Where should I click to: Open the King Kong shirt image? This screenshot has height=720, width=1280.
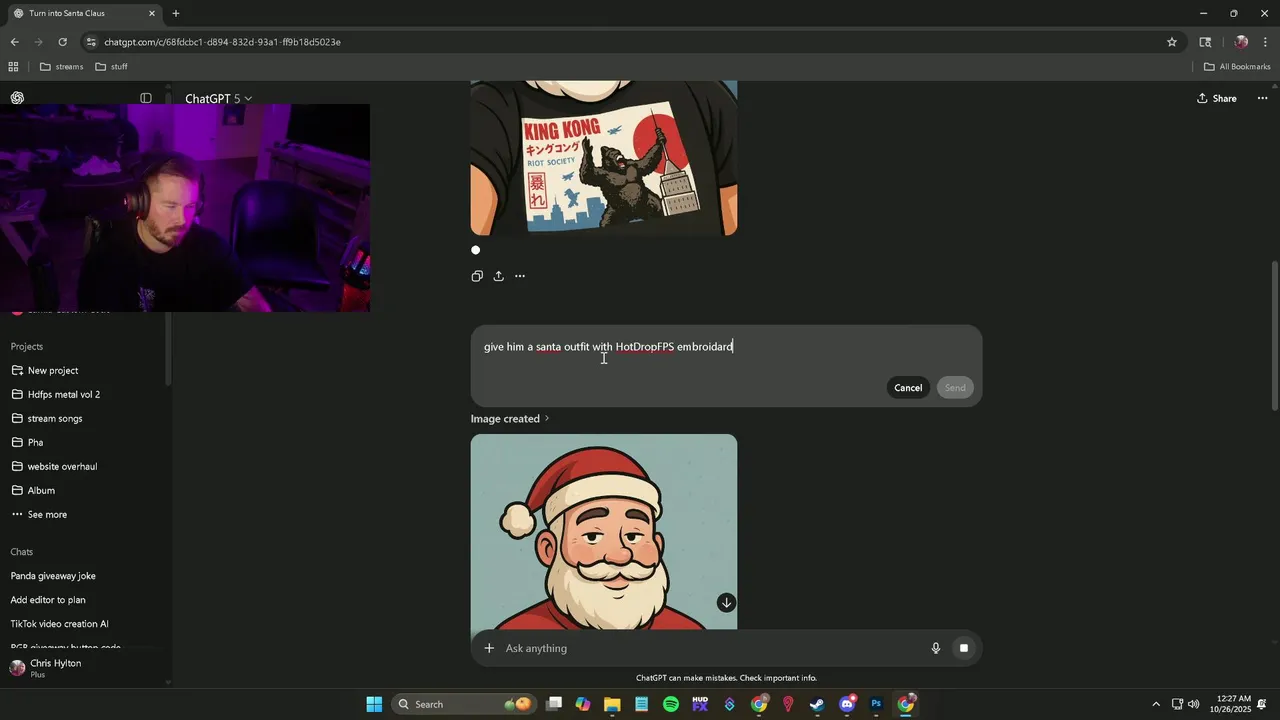604,158
